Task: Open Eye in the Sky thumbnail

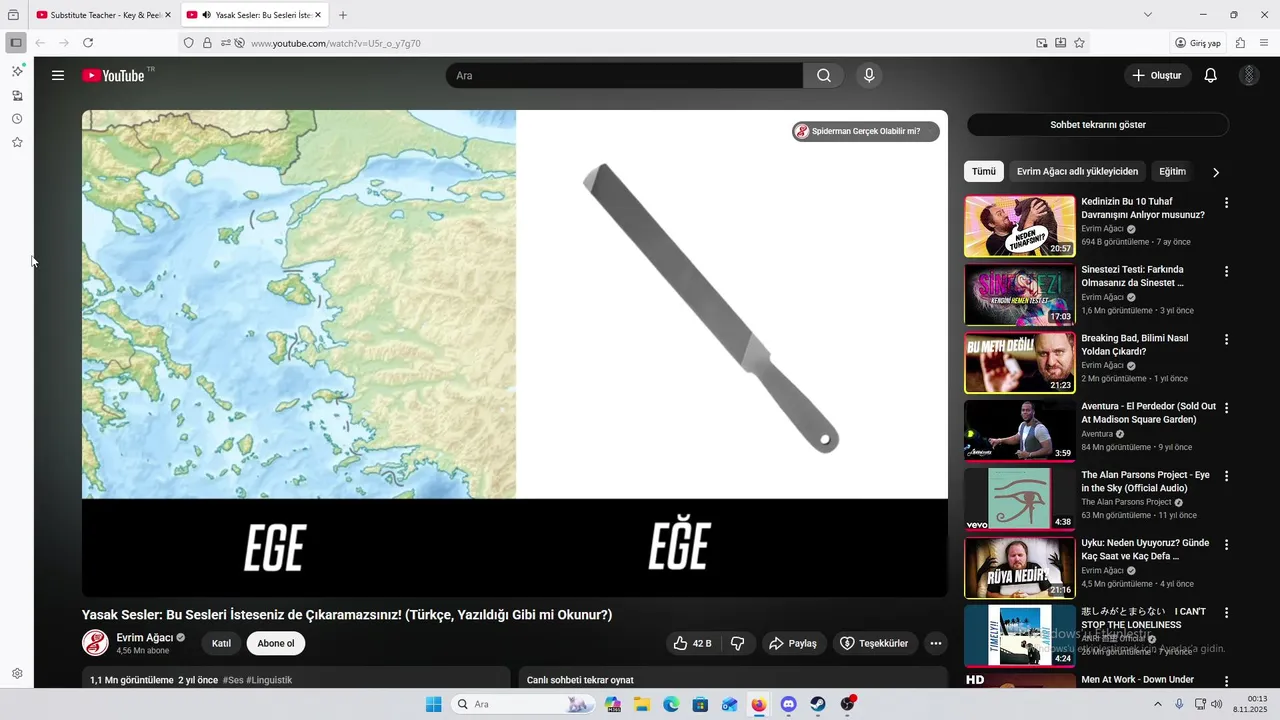Action: [1020, 499]
